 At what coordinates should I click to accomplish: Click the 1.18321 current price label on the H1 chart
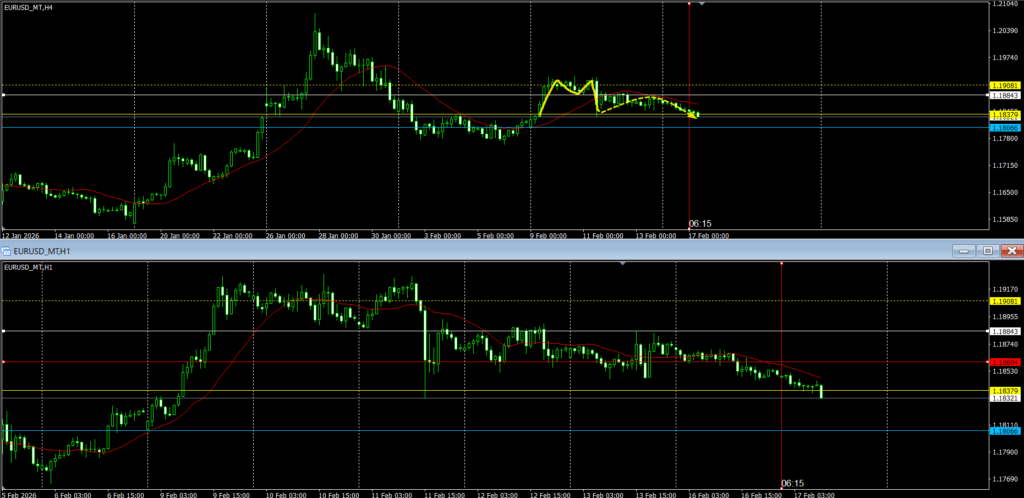click(x=1004, y=398)
